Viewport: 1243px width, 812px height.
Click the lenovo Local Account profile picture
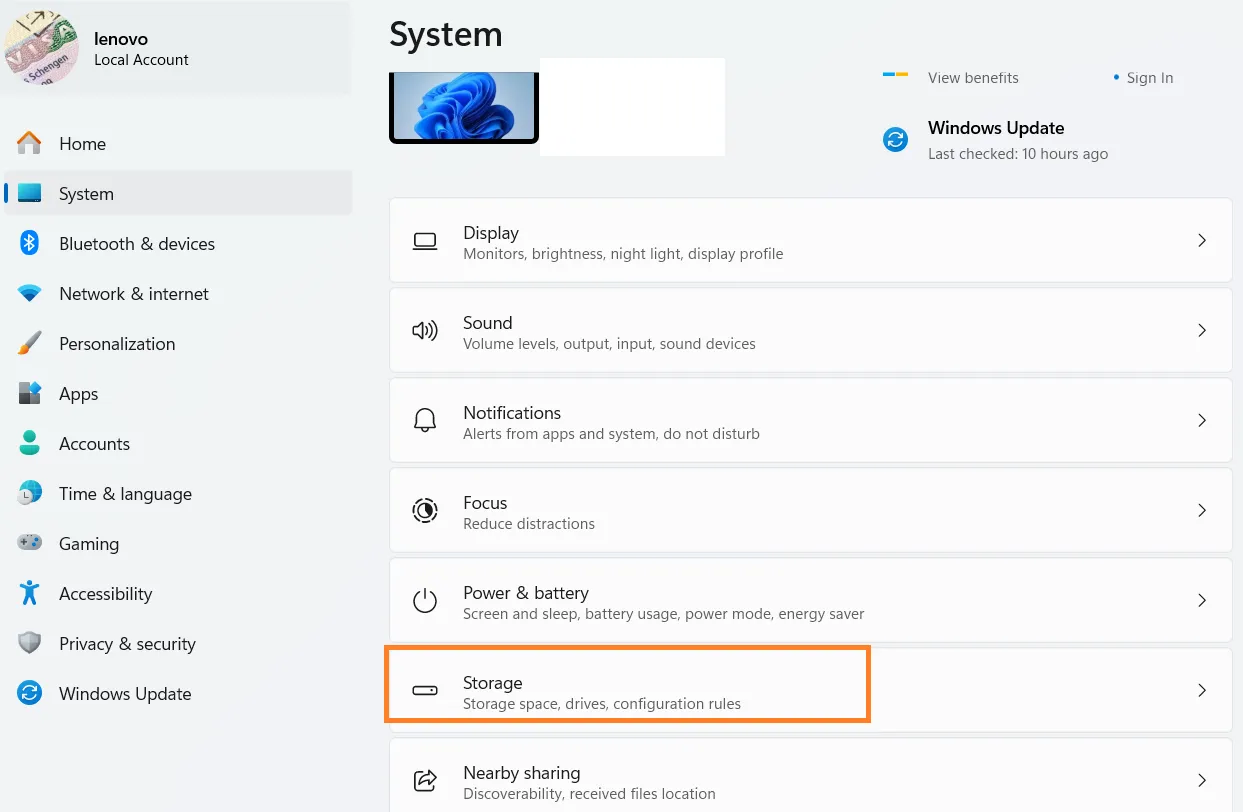(44, 47)
